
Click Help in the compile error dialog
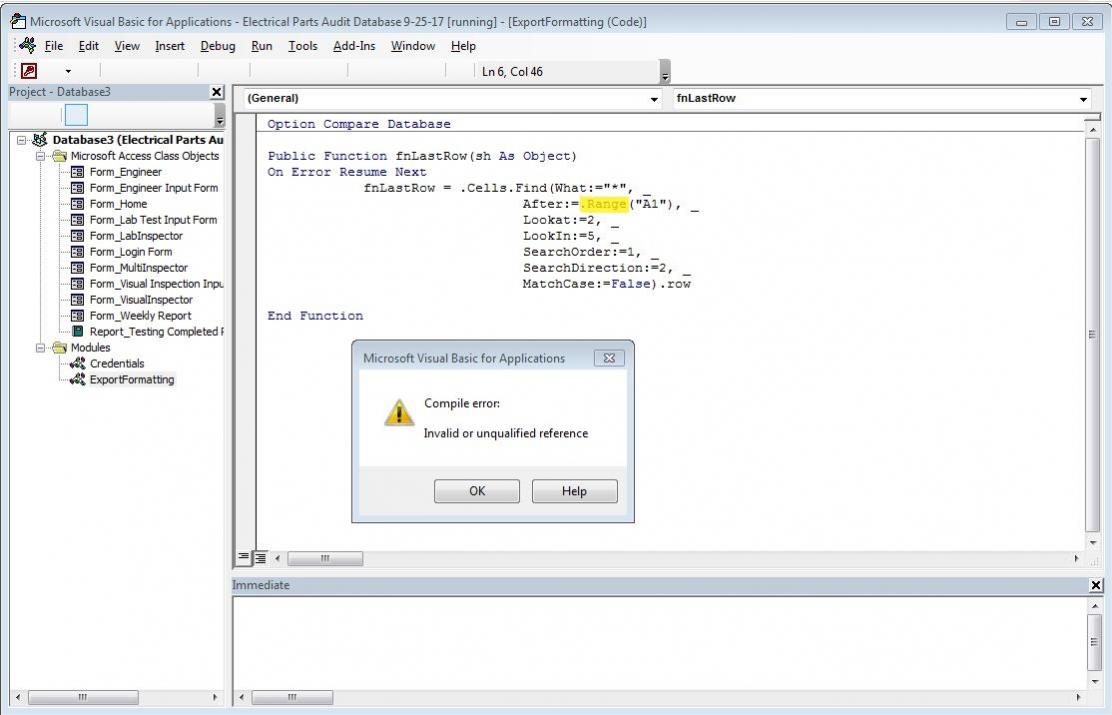pos(574,491)
